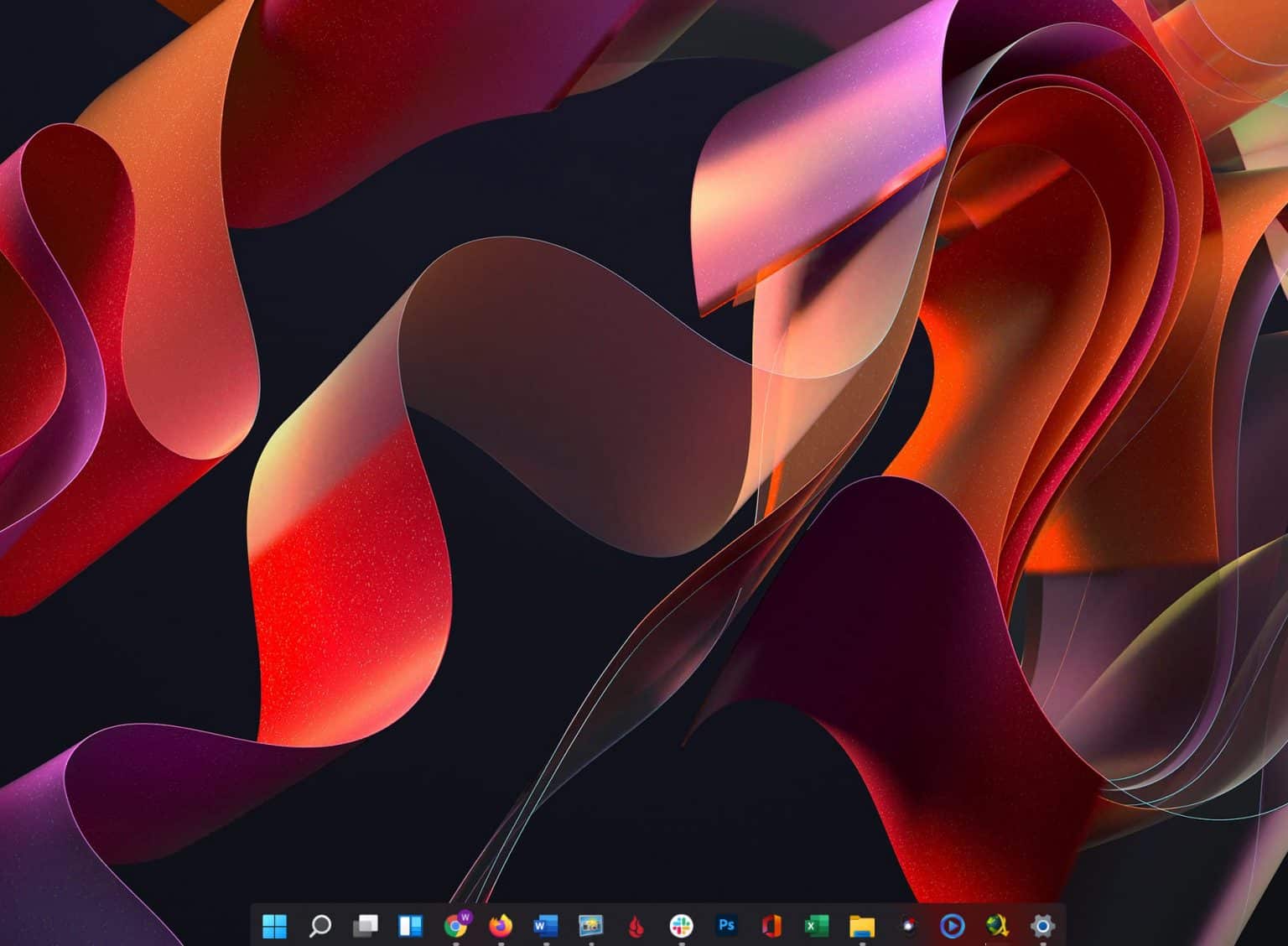Launch the media player app
Screen dimensions: 1288x946
[x=953, y=925]
